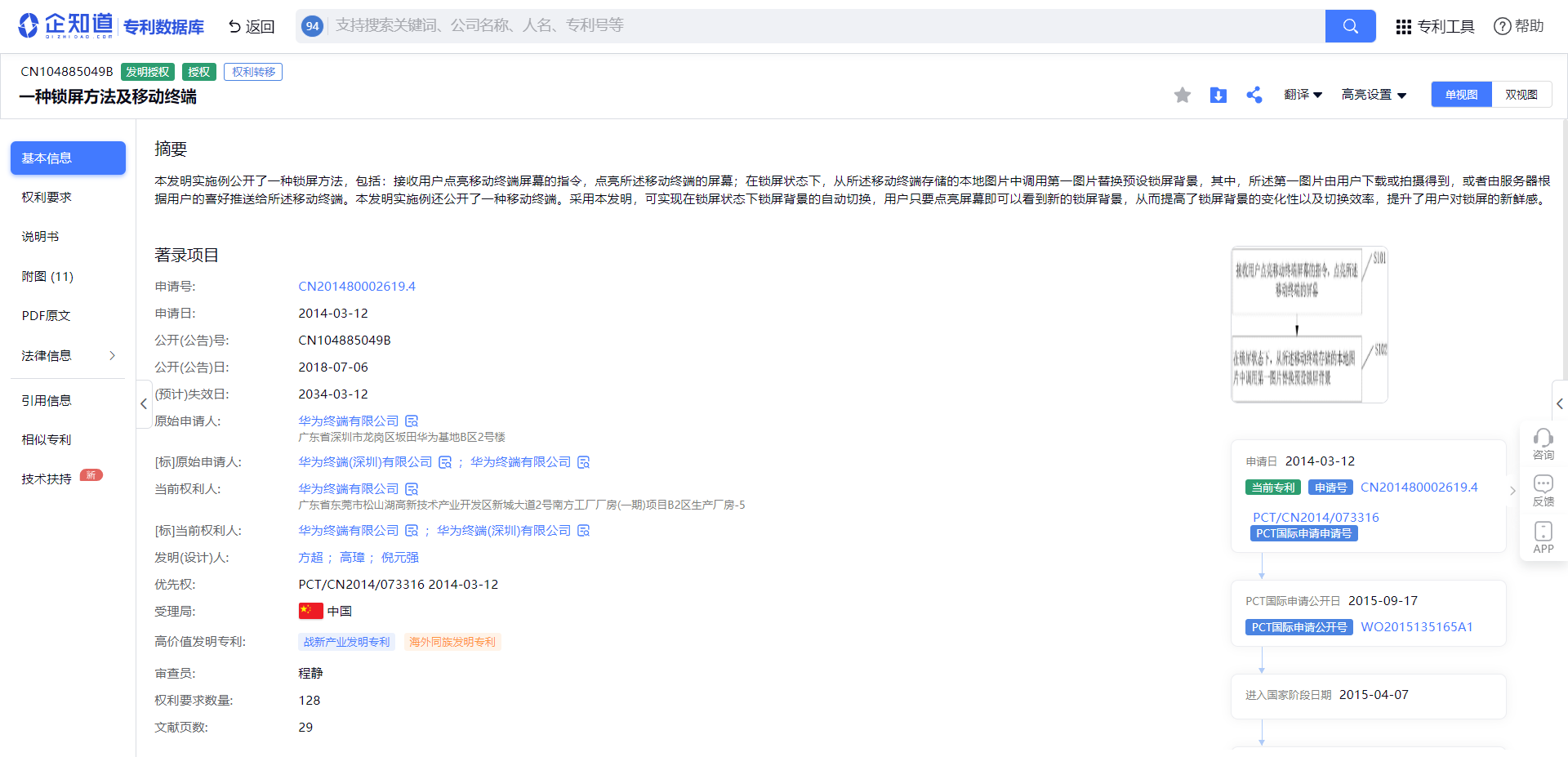The width and height of the screenshot is (1568, 757).
Task: Open the 高亮设置 dropdown
Action: (1374, 95)
